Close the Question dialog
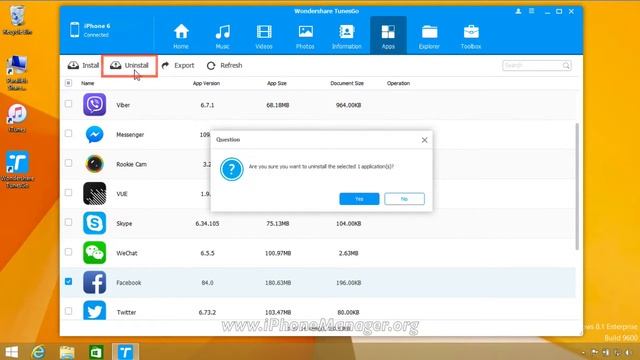 424,140
